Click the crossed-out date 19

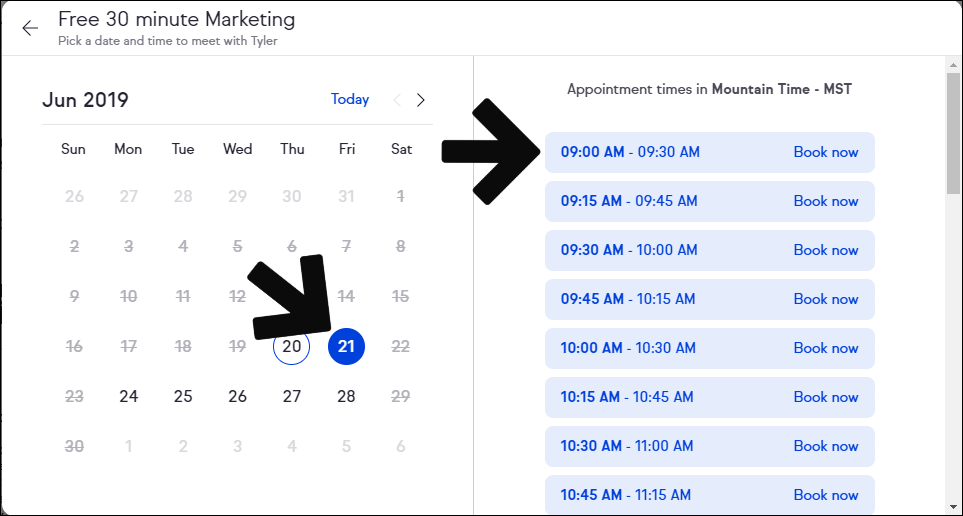237,346
